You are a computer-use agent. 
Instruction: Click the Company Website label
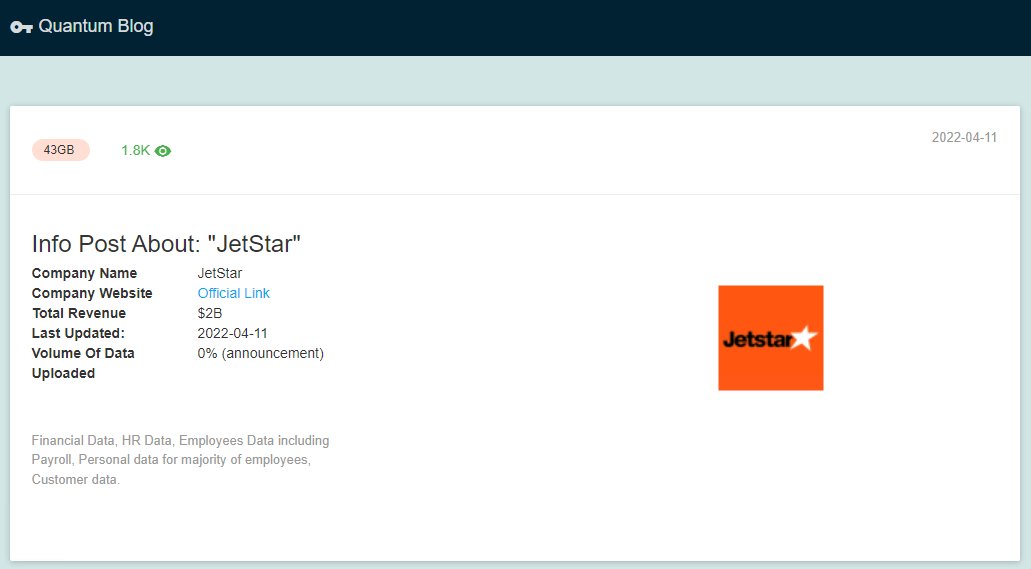(x=92, y=293)
